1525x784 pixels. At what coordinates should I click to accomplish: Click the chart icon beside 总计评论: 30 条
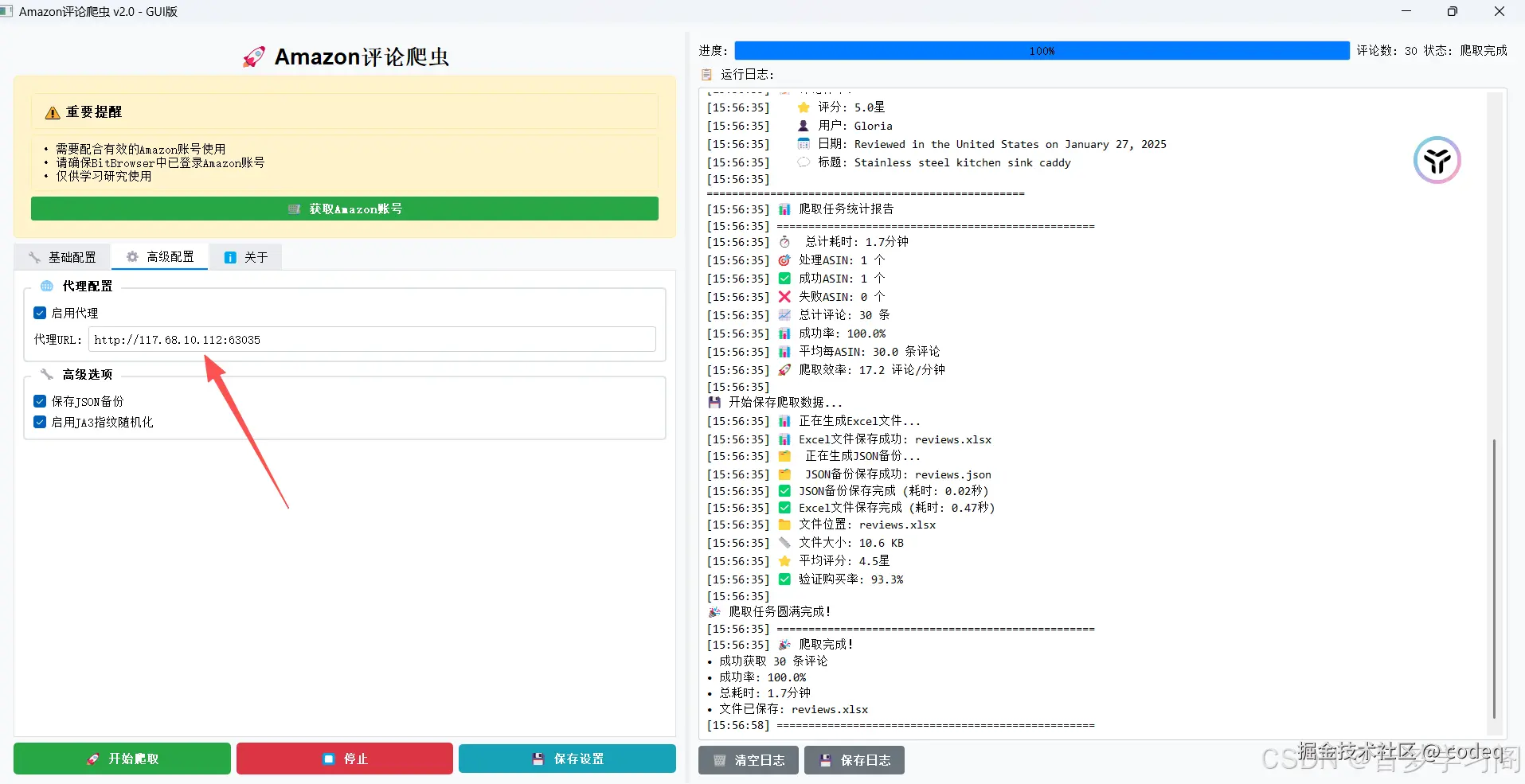(x=784, y=315)
